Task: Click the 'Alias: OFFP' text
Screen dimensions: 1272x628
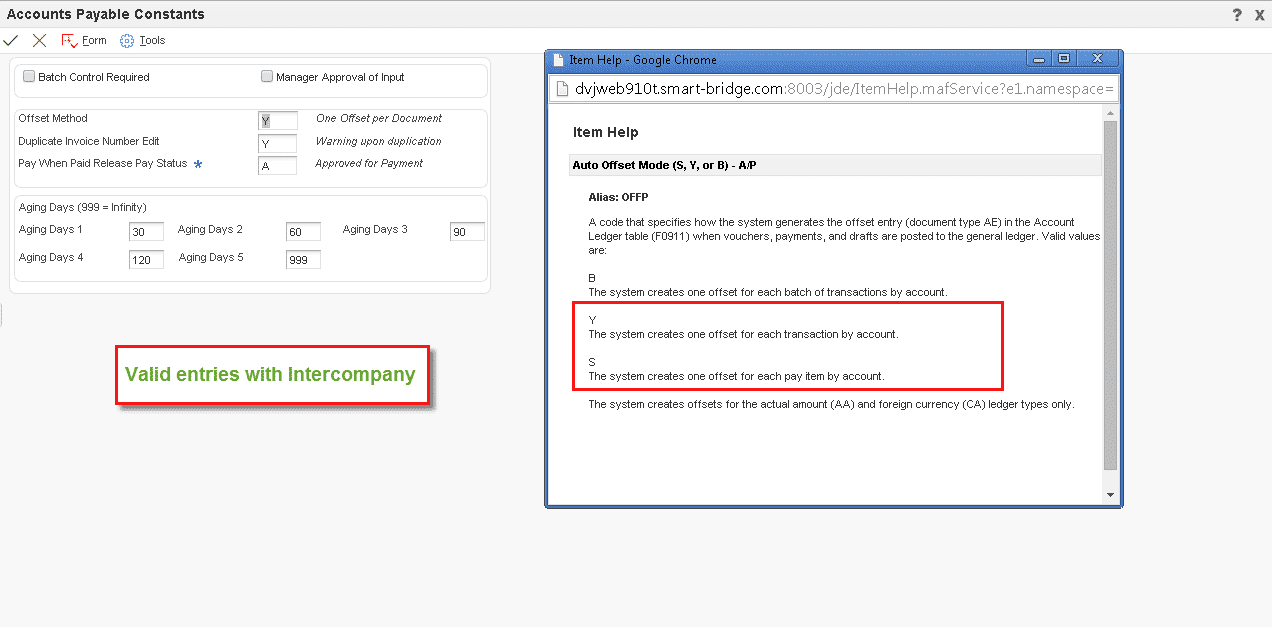Action: (x=618, y=197)
